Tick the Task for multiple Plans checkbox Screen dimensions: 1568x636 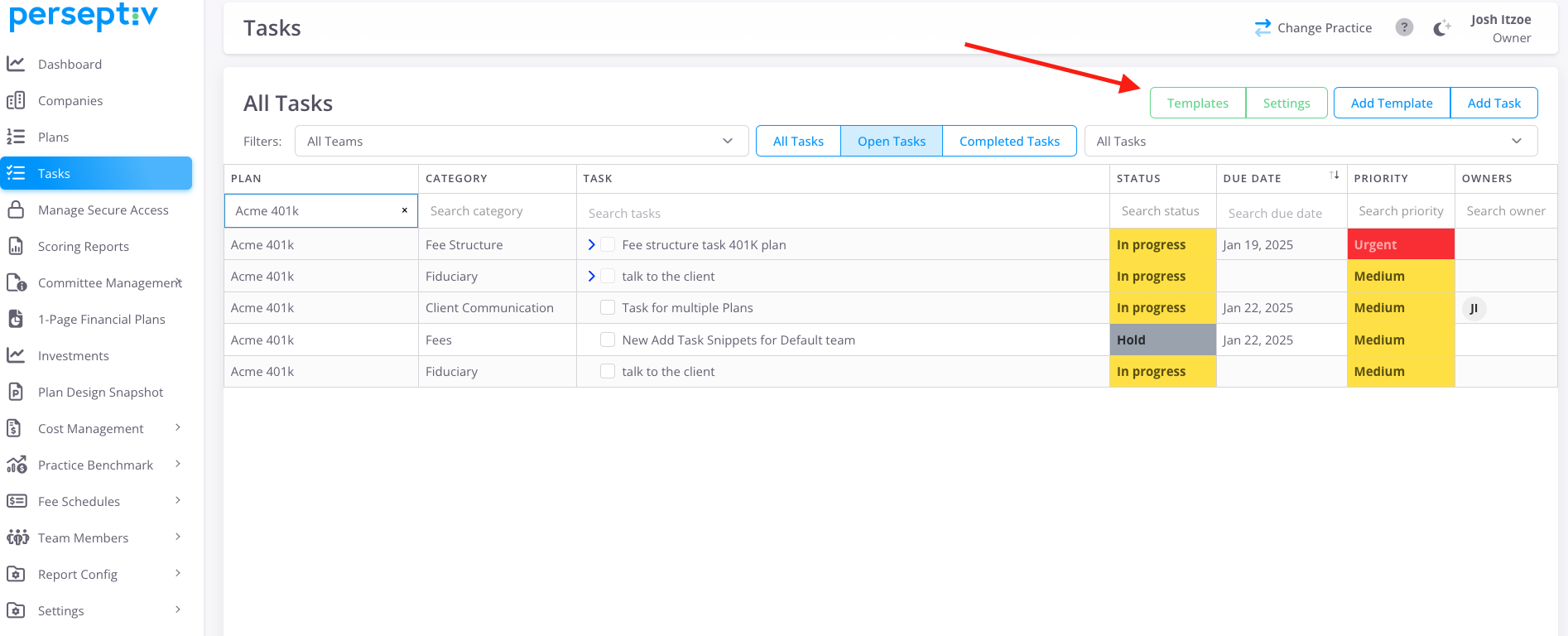pos(608,308)
